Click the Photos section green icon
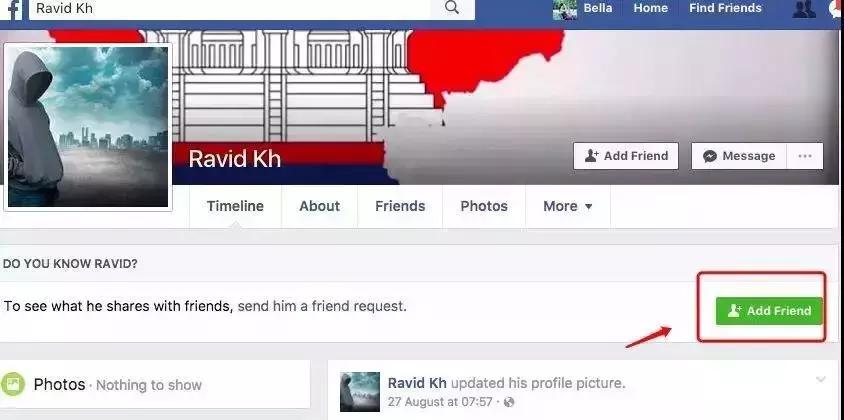Image resolution: width=844 pixels, height=420 pixels. tap(13, 384)
